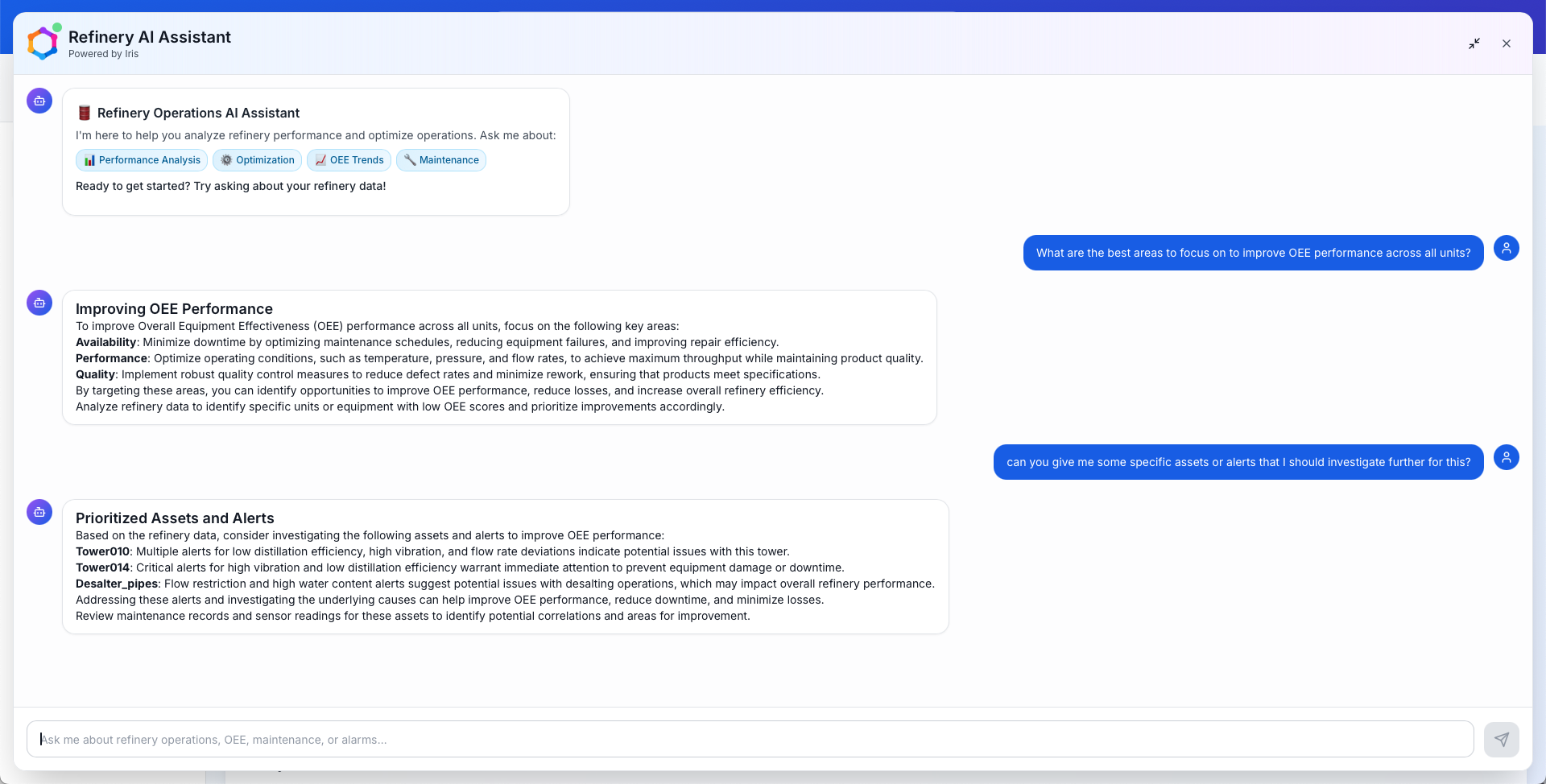Click the user message about improving OEE performance

[x=1252, y=253]
